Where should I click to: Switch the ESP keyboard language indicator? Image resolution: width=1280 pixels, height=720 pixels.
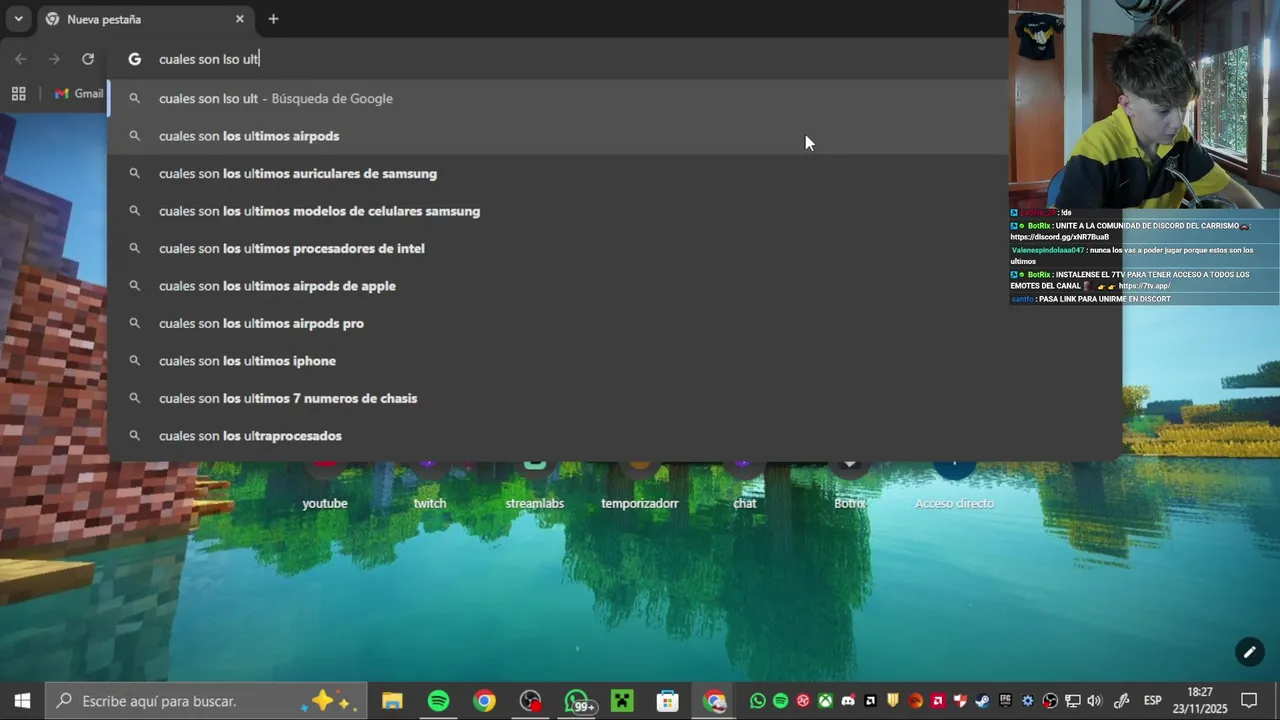coord(1153,701)
